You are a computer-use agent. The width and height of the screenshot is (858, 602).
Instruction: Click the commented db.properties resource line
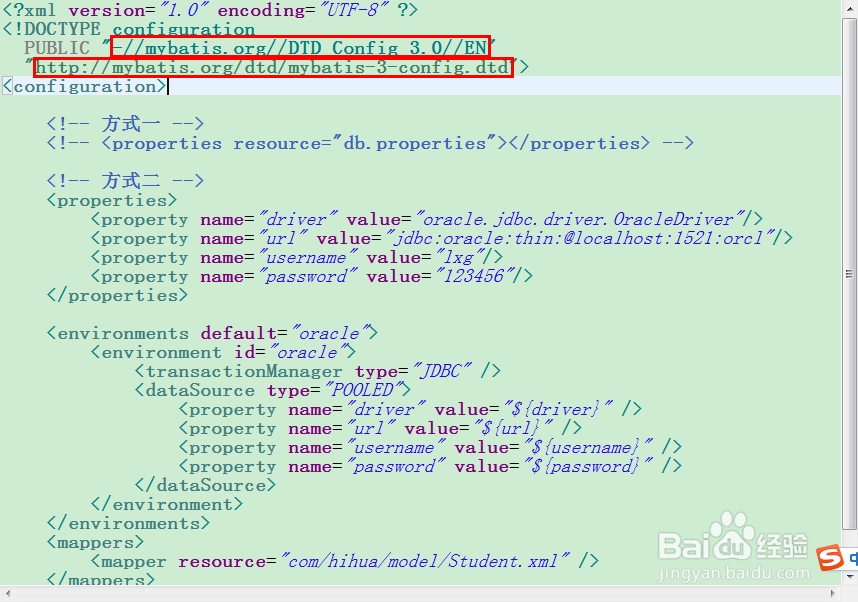tap(370, 143)
